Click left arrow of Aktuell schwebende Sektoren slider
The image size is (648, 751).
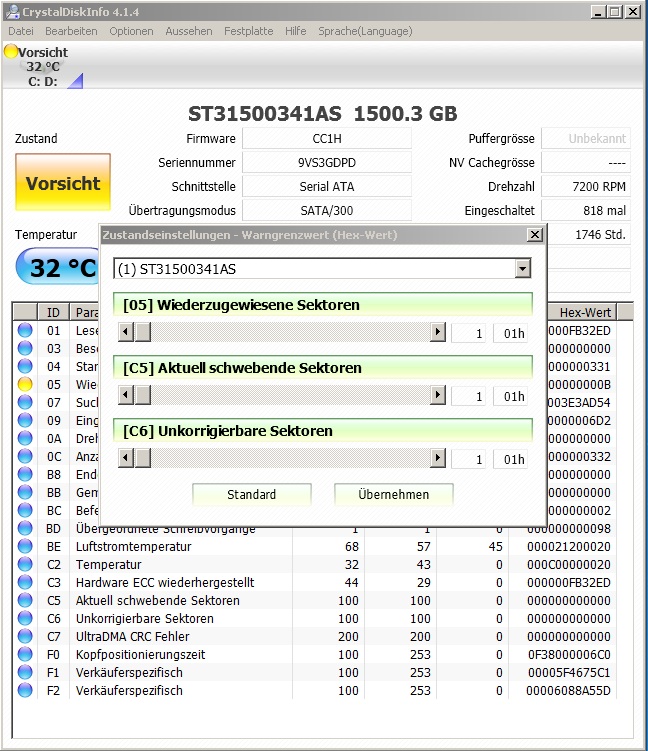click(126, 395)
